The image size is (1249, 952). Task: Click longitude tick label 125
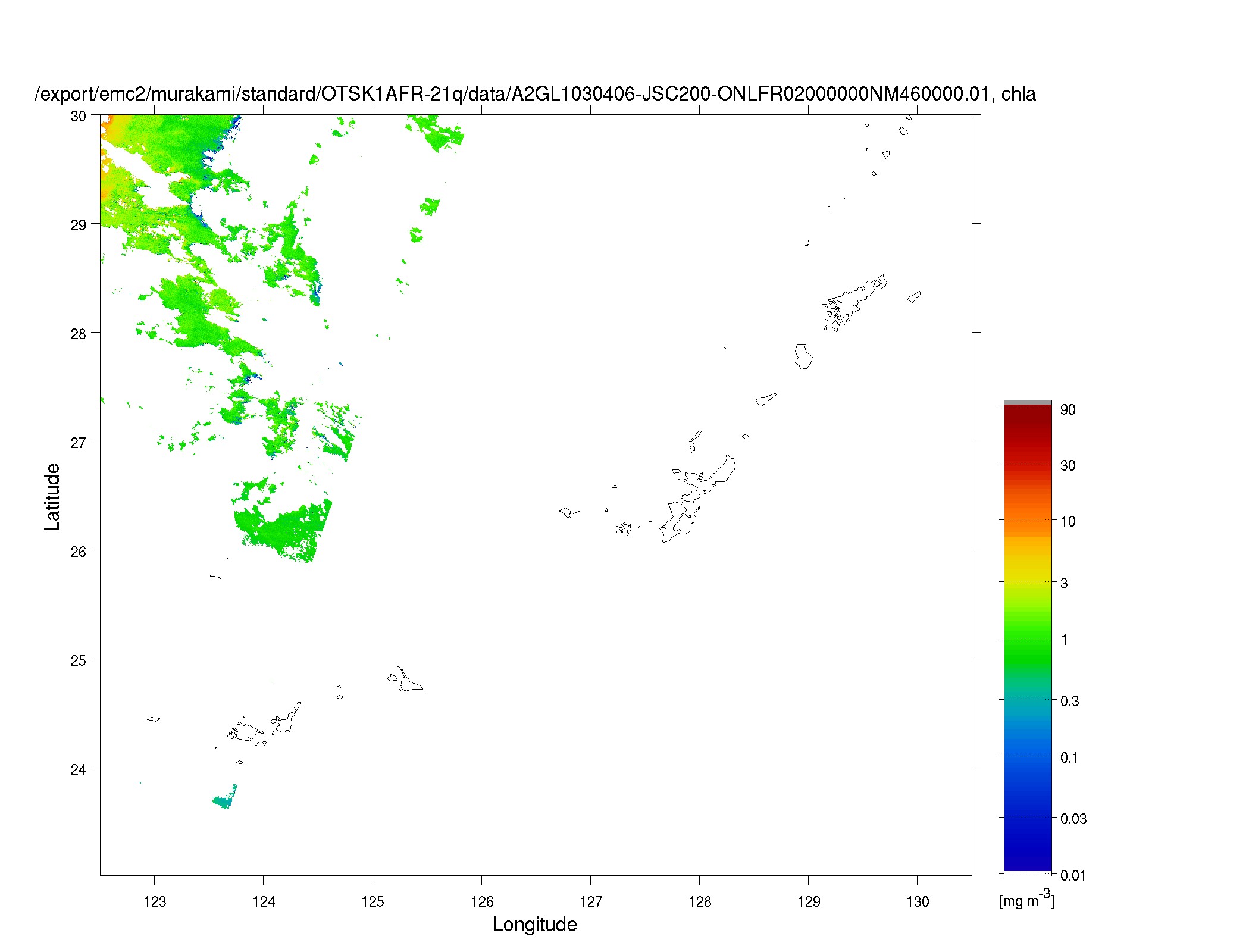tap(372, 901)
